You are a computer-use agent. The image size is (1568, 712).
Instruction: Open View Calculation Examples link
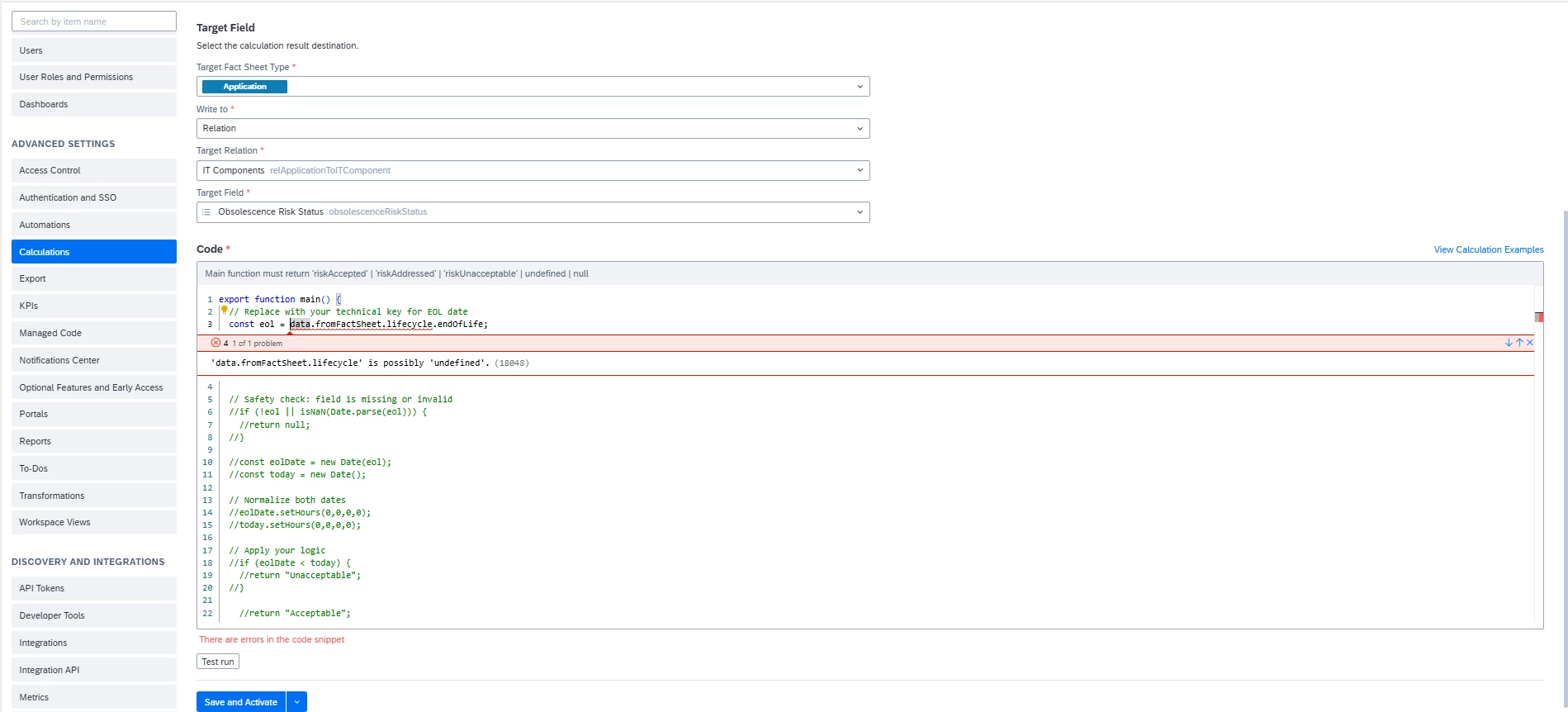click(1489, 249)
